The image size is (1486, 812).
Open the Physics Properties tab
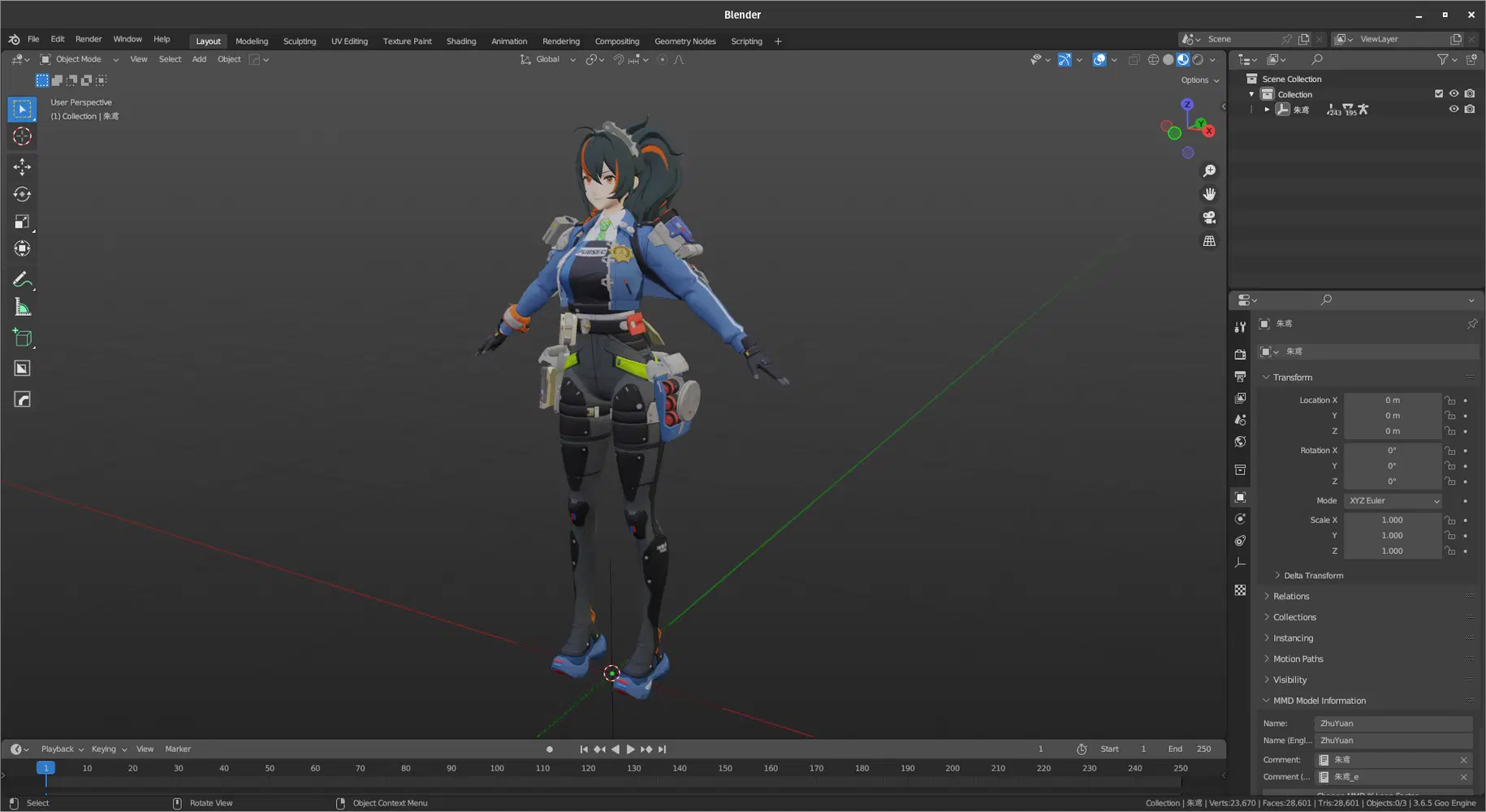coord(1240,518)
